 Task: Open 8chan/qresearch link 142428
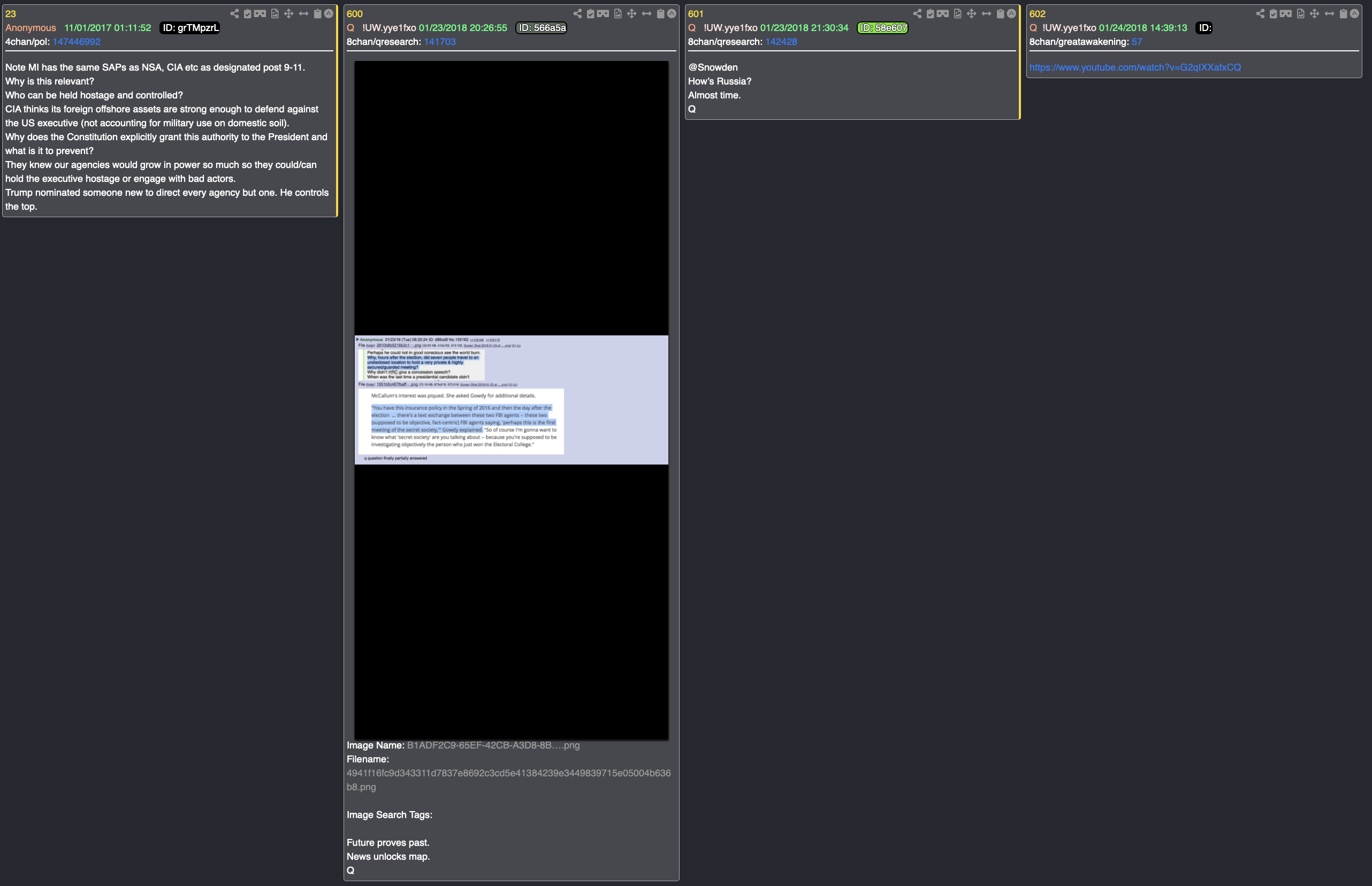pos(781,41)
